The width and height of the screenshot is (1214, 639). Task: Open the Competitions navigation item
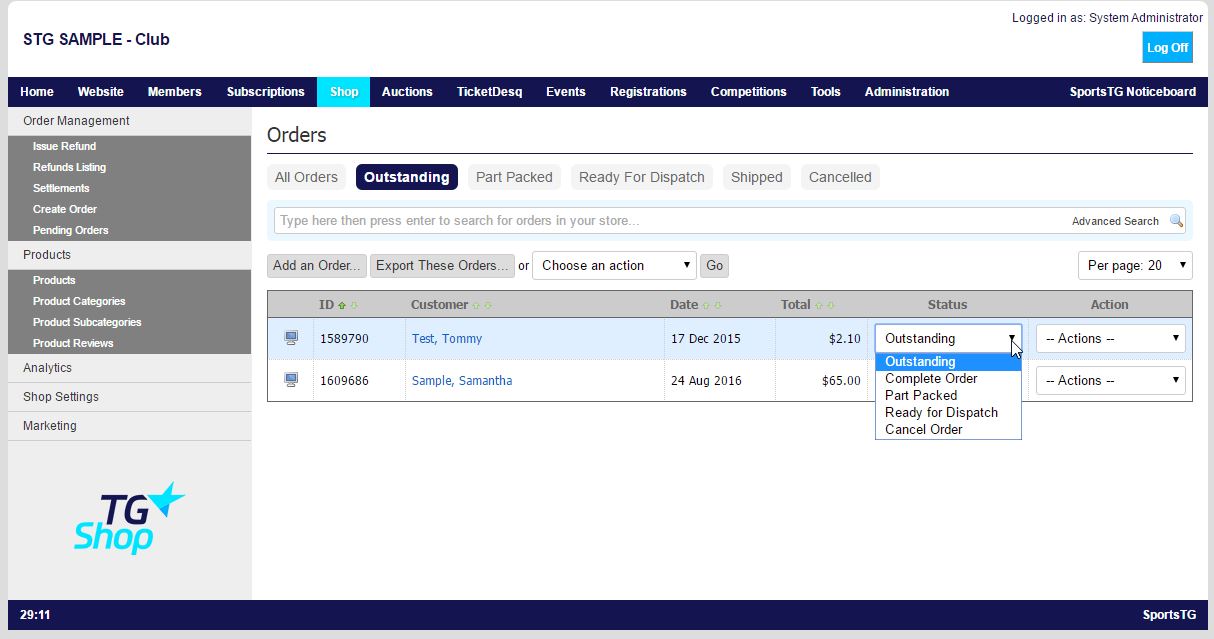click(x=749, y=92)
